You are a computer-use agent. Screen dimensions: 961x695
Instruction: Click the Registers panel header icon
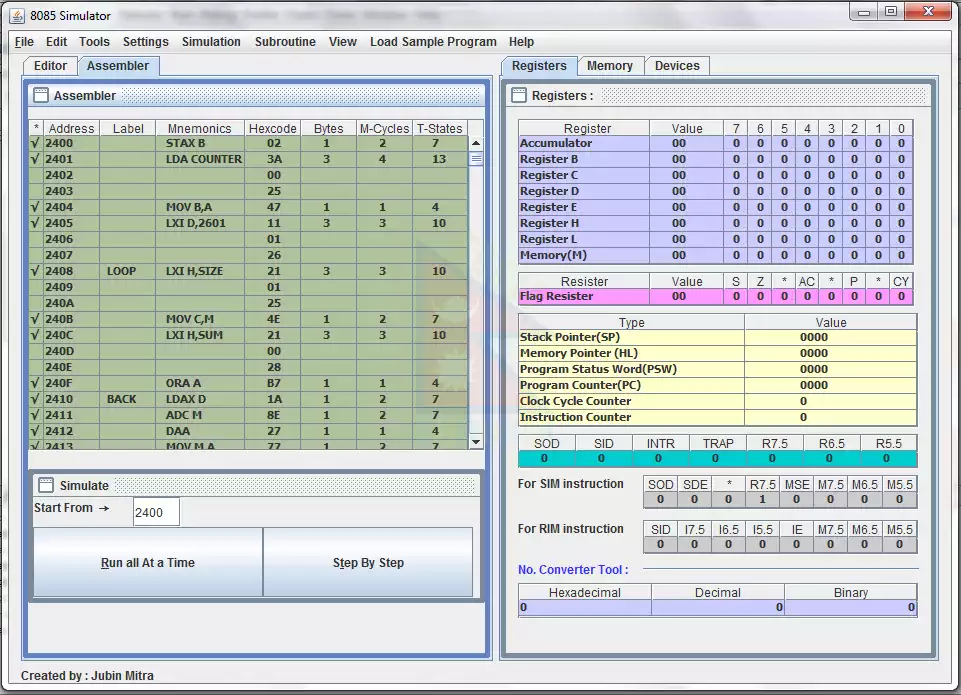click(517, 96)
